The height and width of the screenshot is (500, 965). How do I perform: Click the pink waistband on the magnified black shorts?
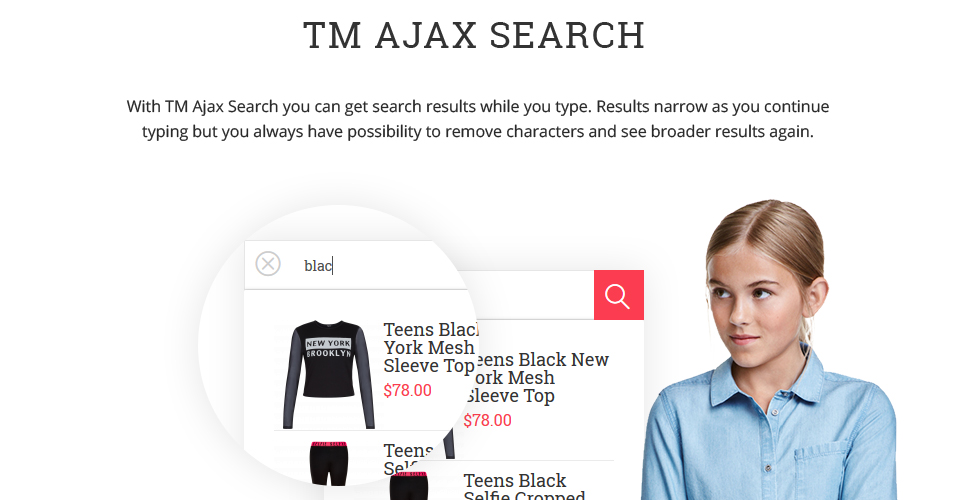[x=329, y=444]
